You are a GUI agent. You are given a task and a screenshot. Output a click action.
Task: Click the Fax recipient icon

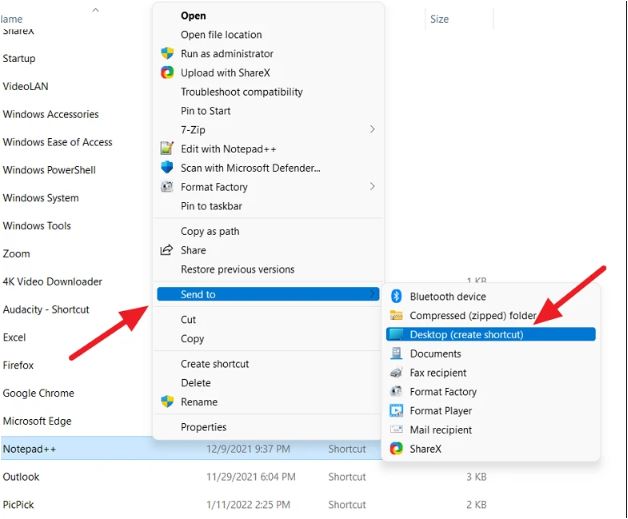coord(396,372)
